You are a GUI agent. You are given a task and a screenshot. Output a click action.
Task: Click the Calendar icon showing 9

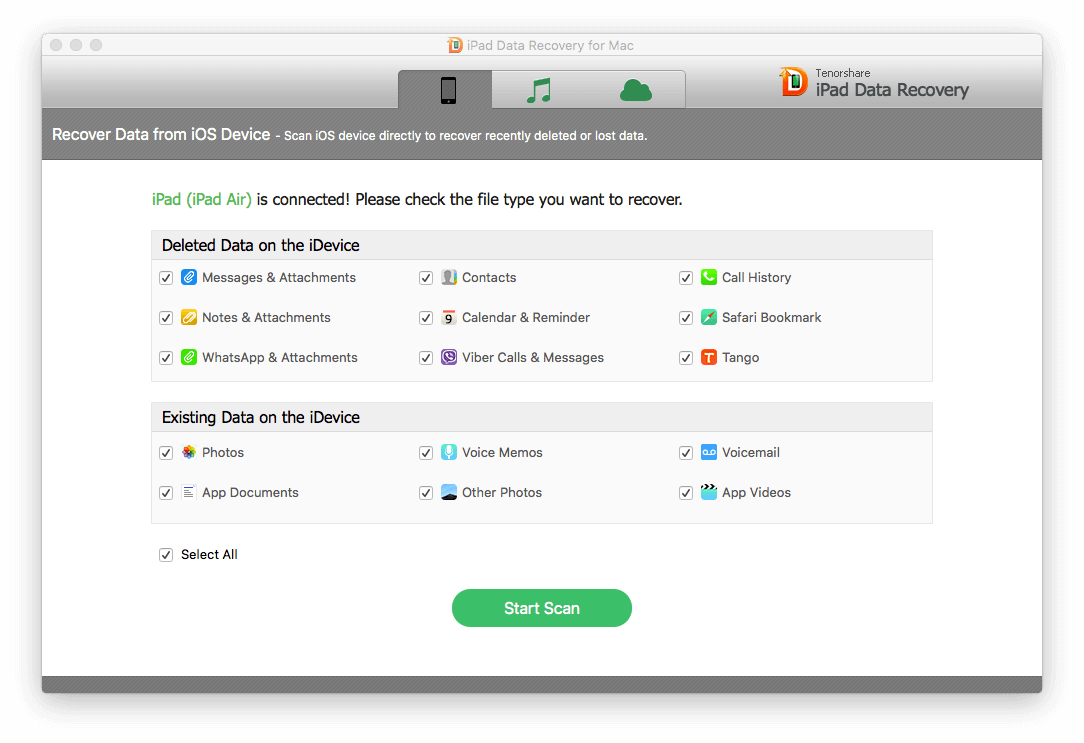pos(449,317)
